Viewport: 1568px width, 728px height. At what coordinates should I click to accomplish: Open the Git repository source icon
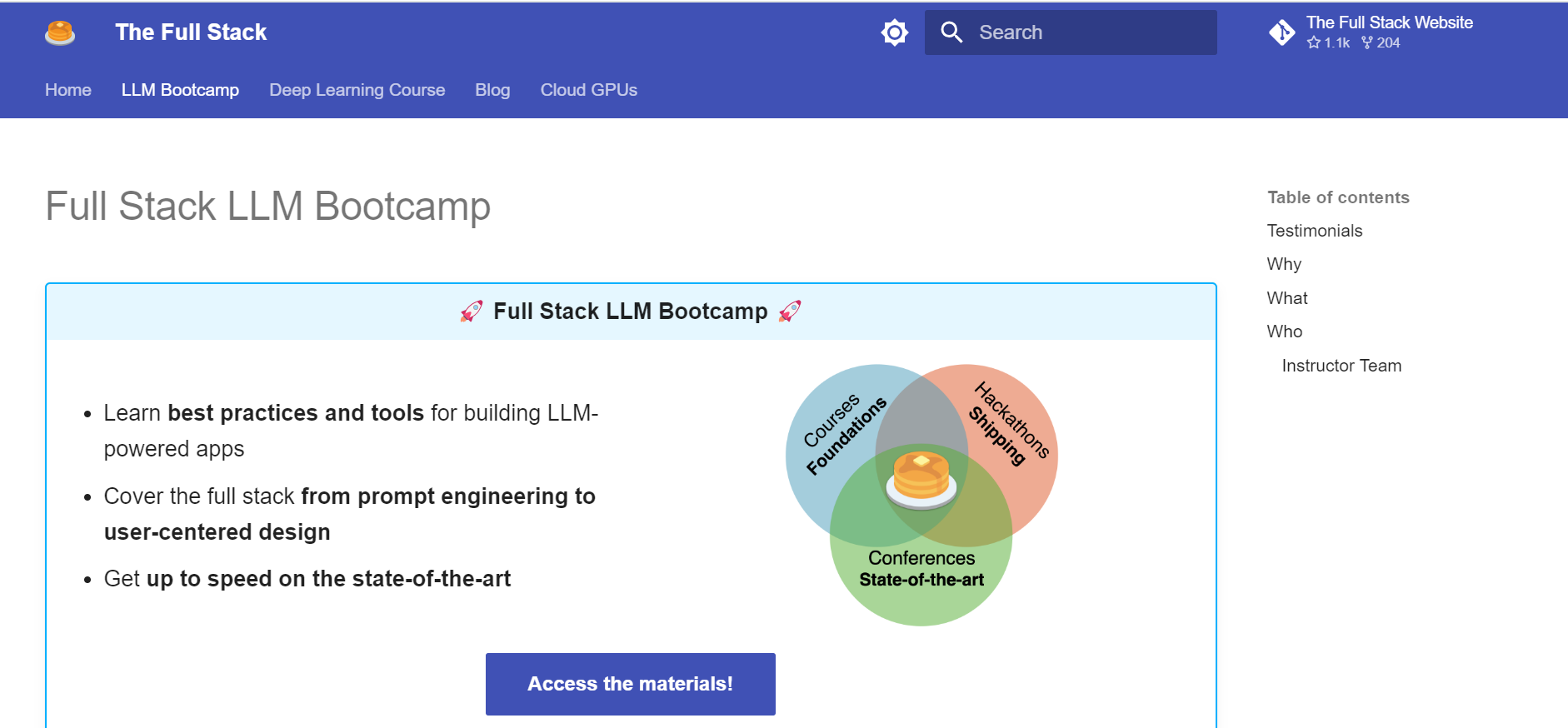click(1282, 32)
